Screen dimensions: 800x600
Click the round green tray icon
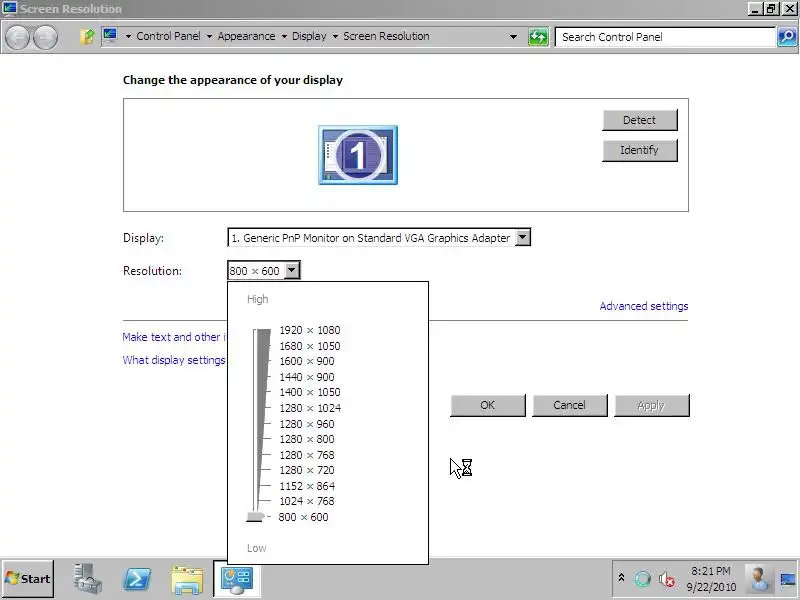click(x=642, y=579)
